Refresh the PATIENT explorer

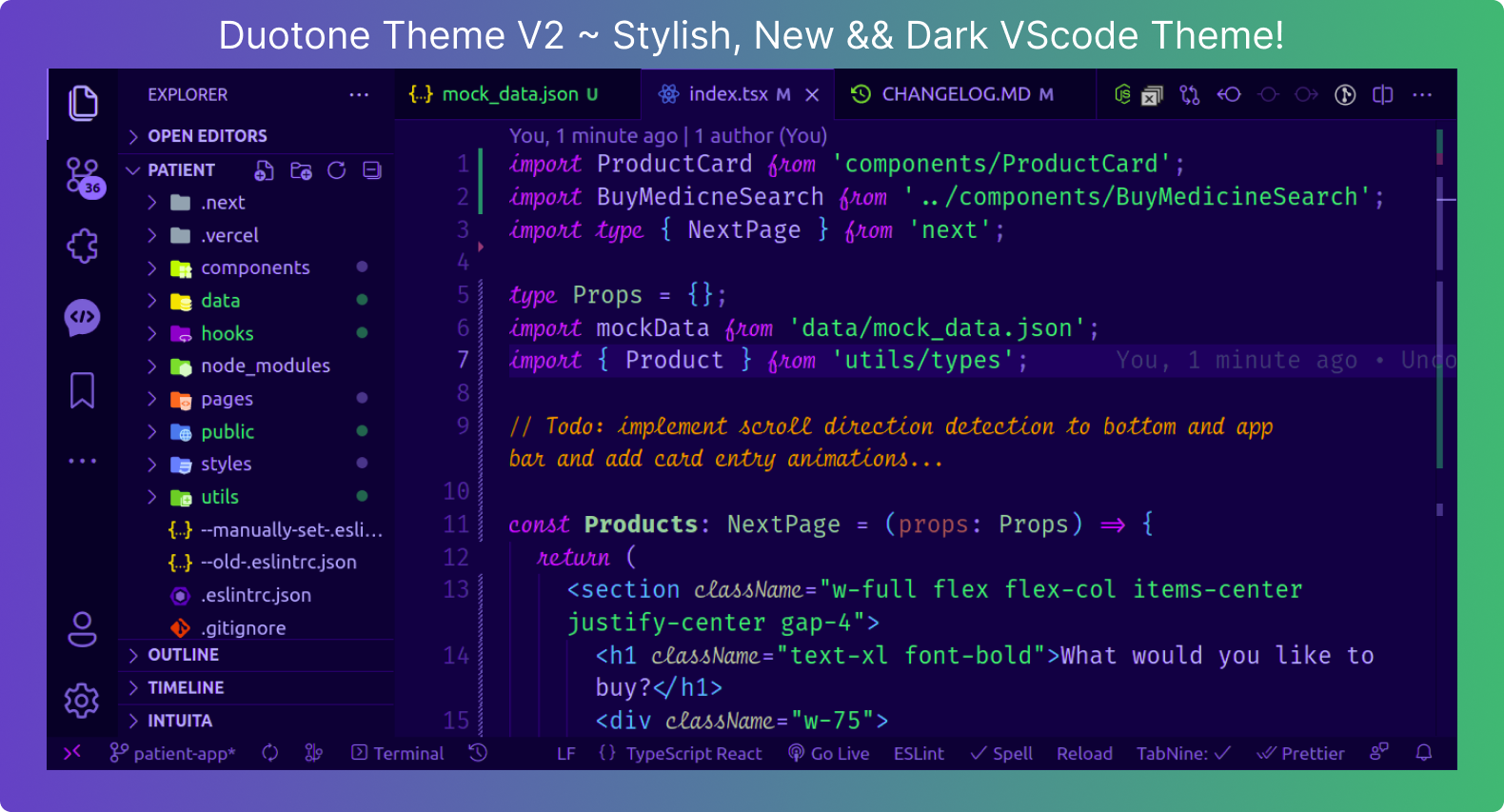336,170
